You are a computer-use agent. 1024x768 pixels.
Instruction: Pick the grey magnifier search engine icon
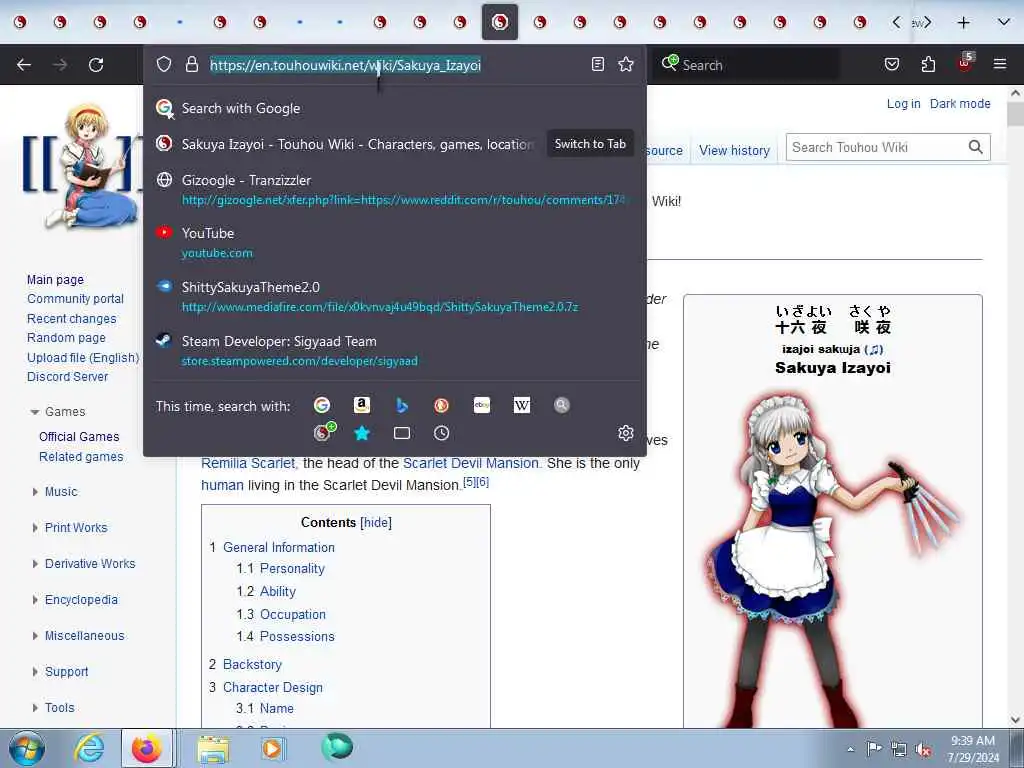pos(562,406)
